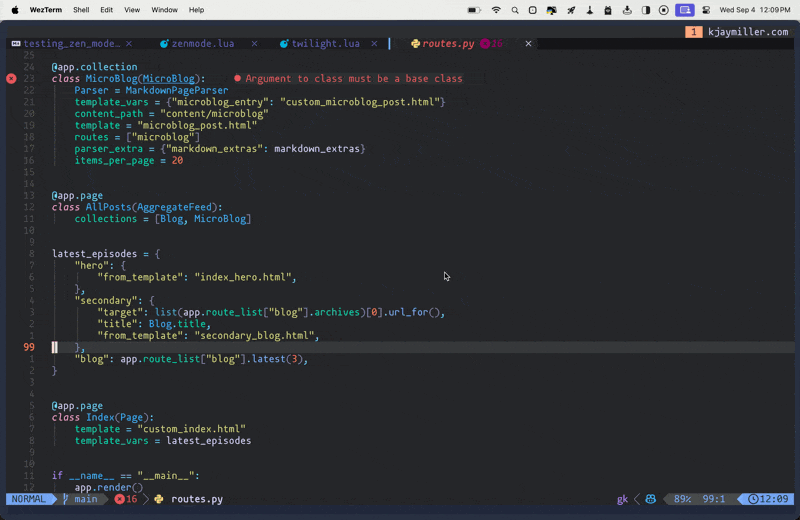This screenshot has height=520, width=800.
Task: Open the Help menu
Action: [196, 10]
